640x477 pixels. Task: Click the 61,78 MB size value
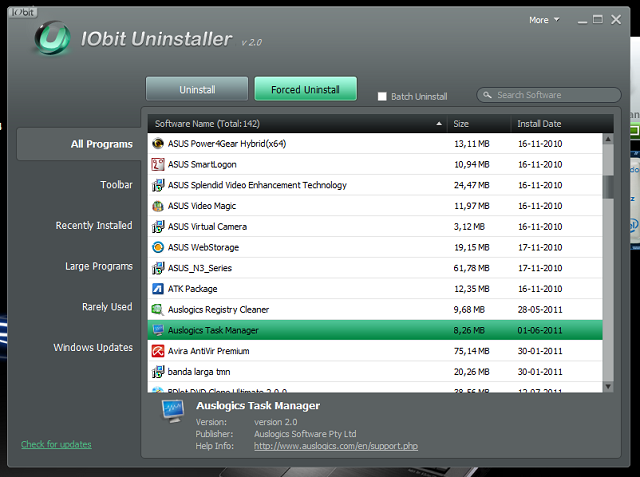tap(471, 268)
